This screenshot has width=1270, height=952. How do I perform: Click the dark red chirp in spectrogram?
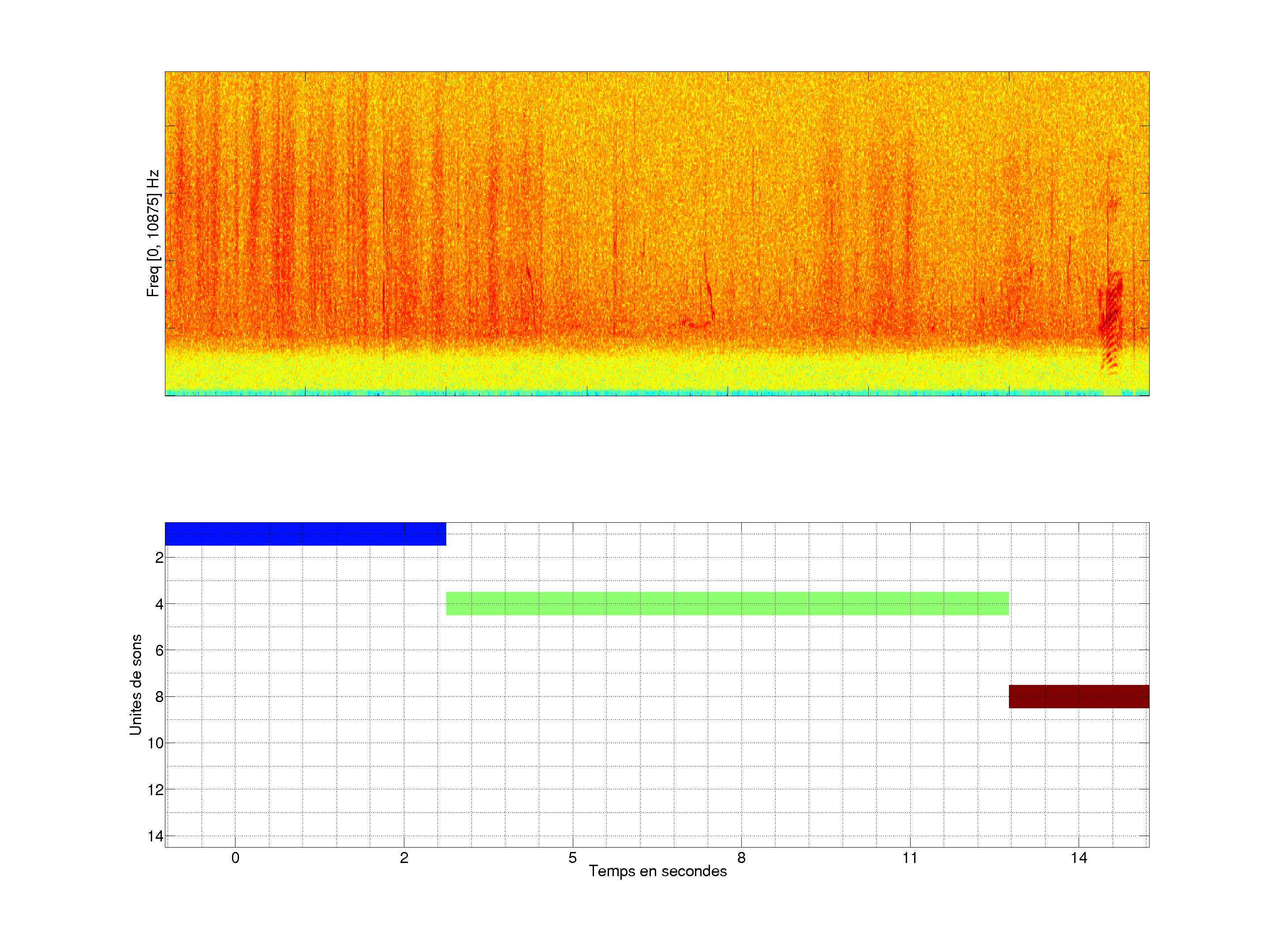click(1111, 313)
